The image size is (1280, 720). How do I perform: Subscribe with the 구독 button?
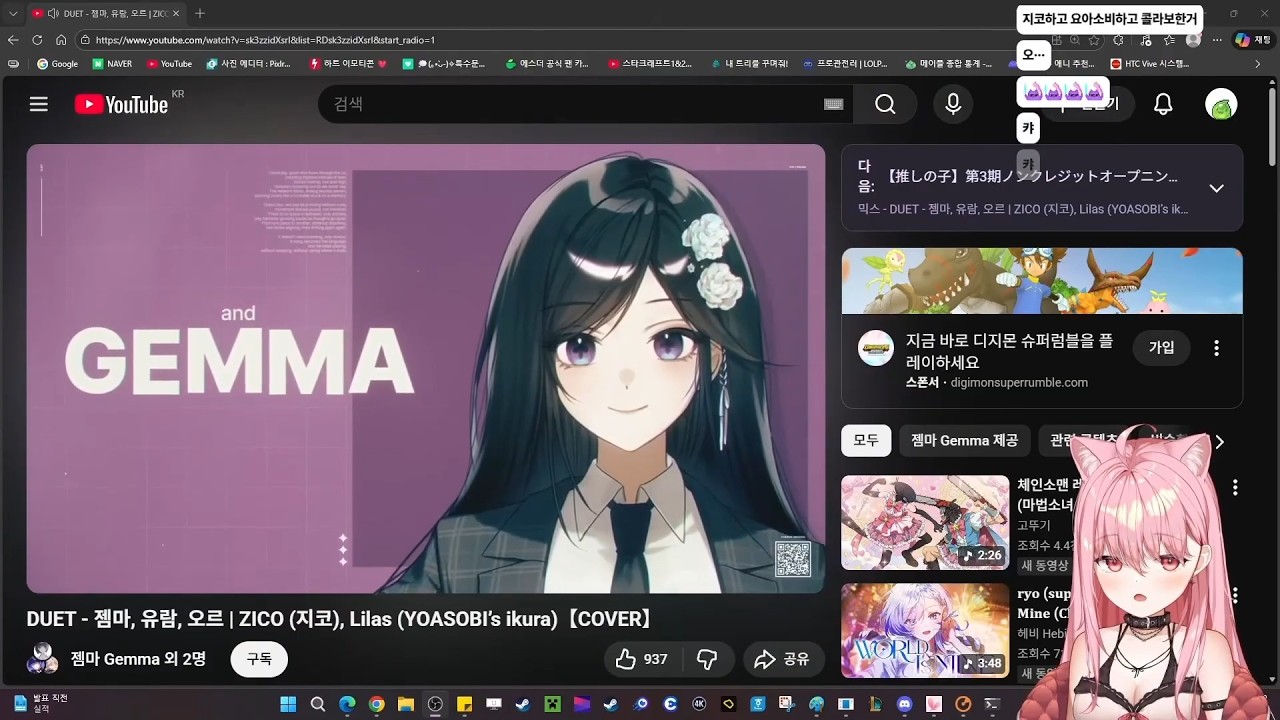tap(259, 659)
